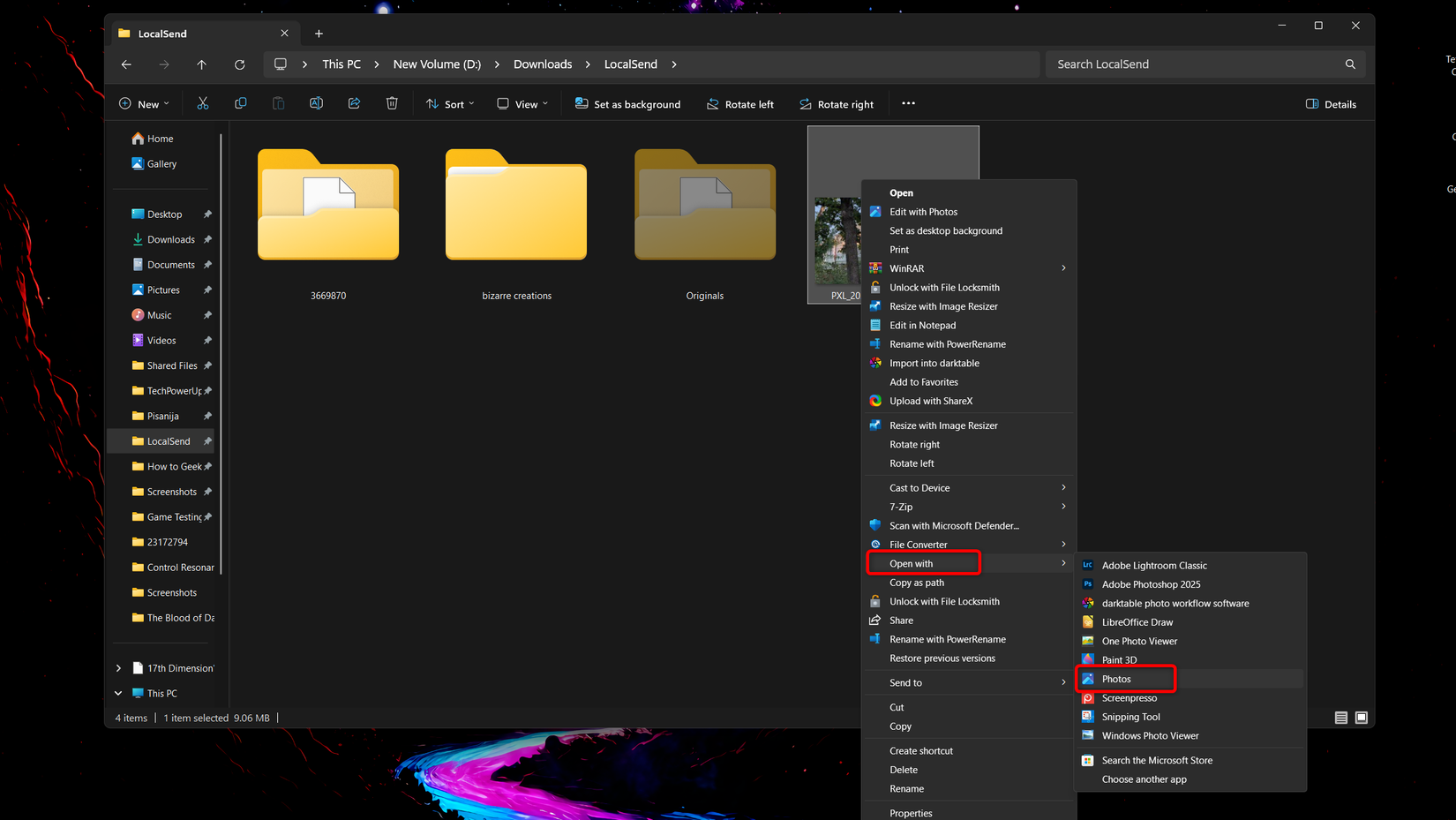1456x820 pixels.
Task: Open Pictures in the sidebar
Action: (163, 290)
